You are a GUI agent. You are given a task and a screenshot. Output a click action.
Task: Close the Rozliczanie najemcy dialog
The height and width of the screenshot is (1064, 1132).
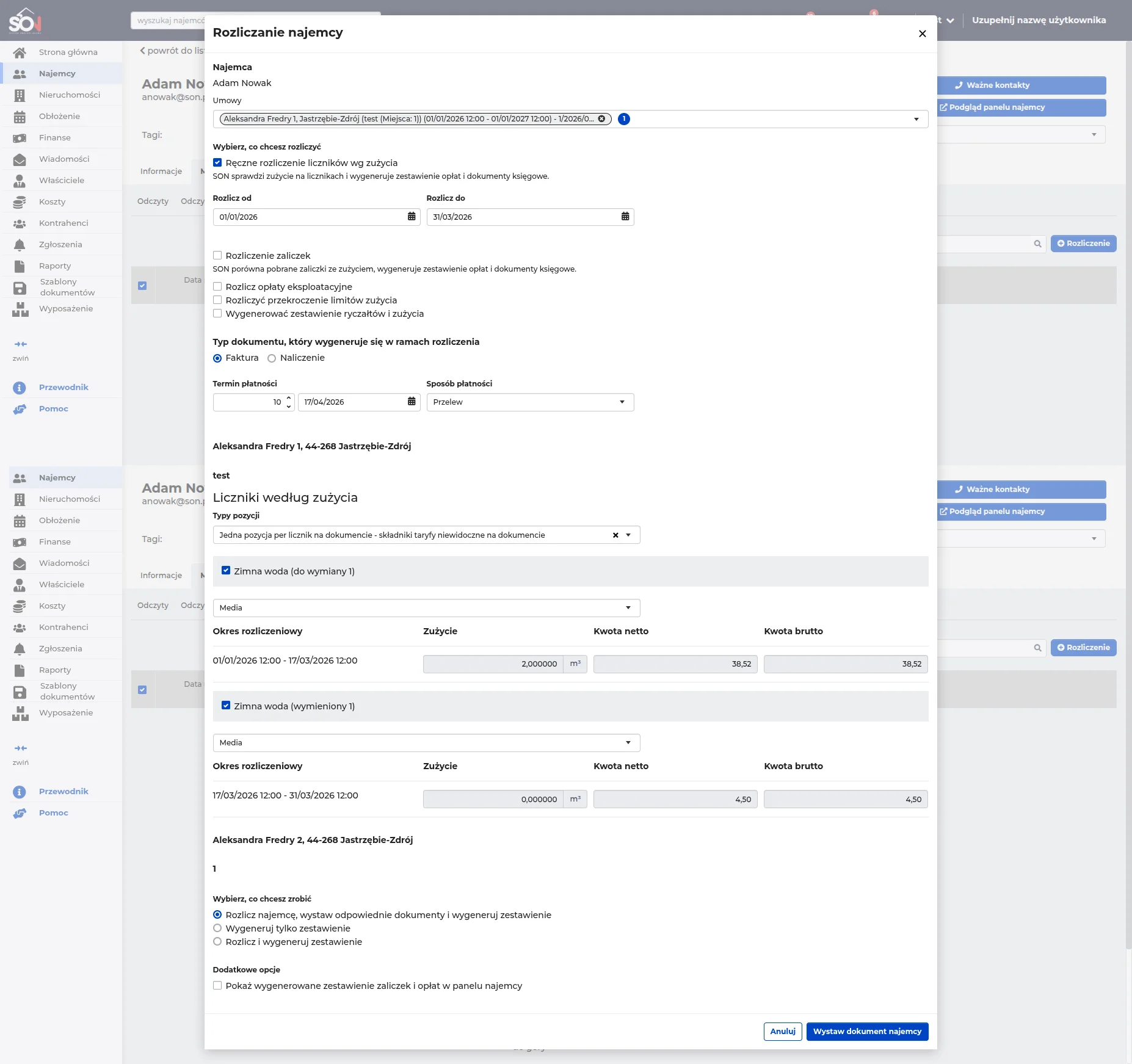(x=922, y=34)
